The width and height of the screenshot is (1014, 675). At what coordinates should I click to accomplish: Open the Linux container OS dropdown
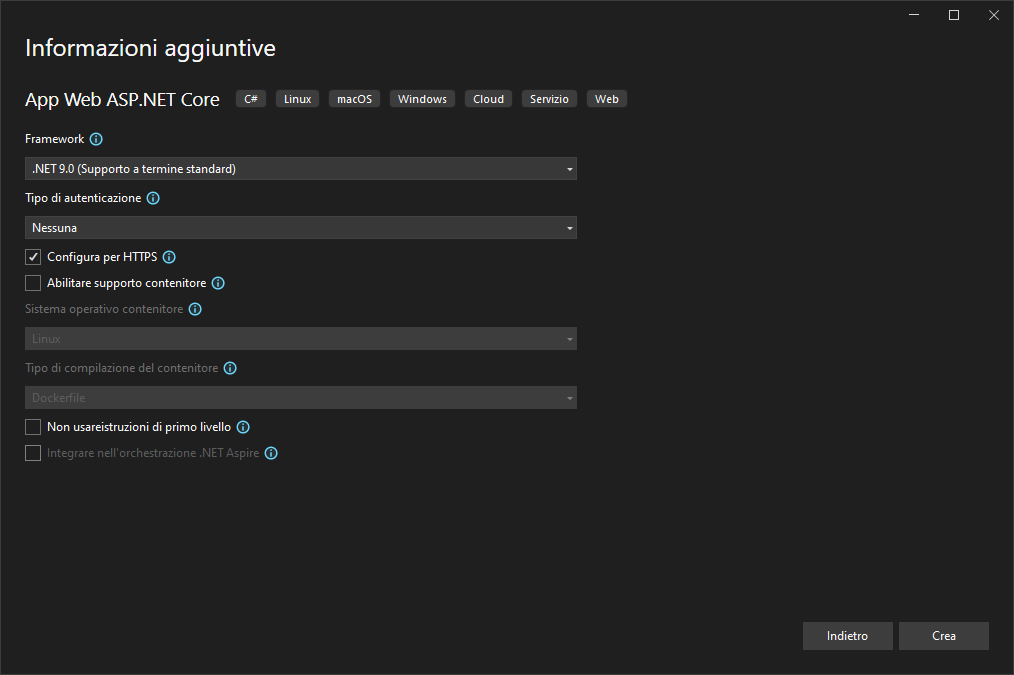point(301,339)
